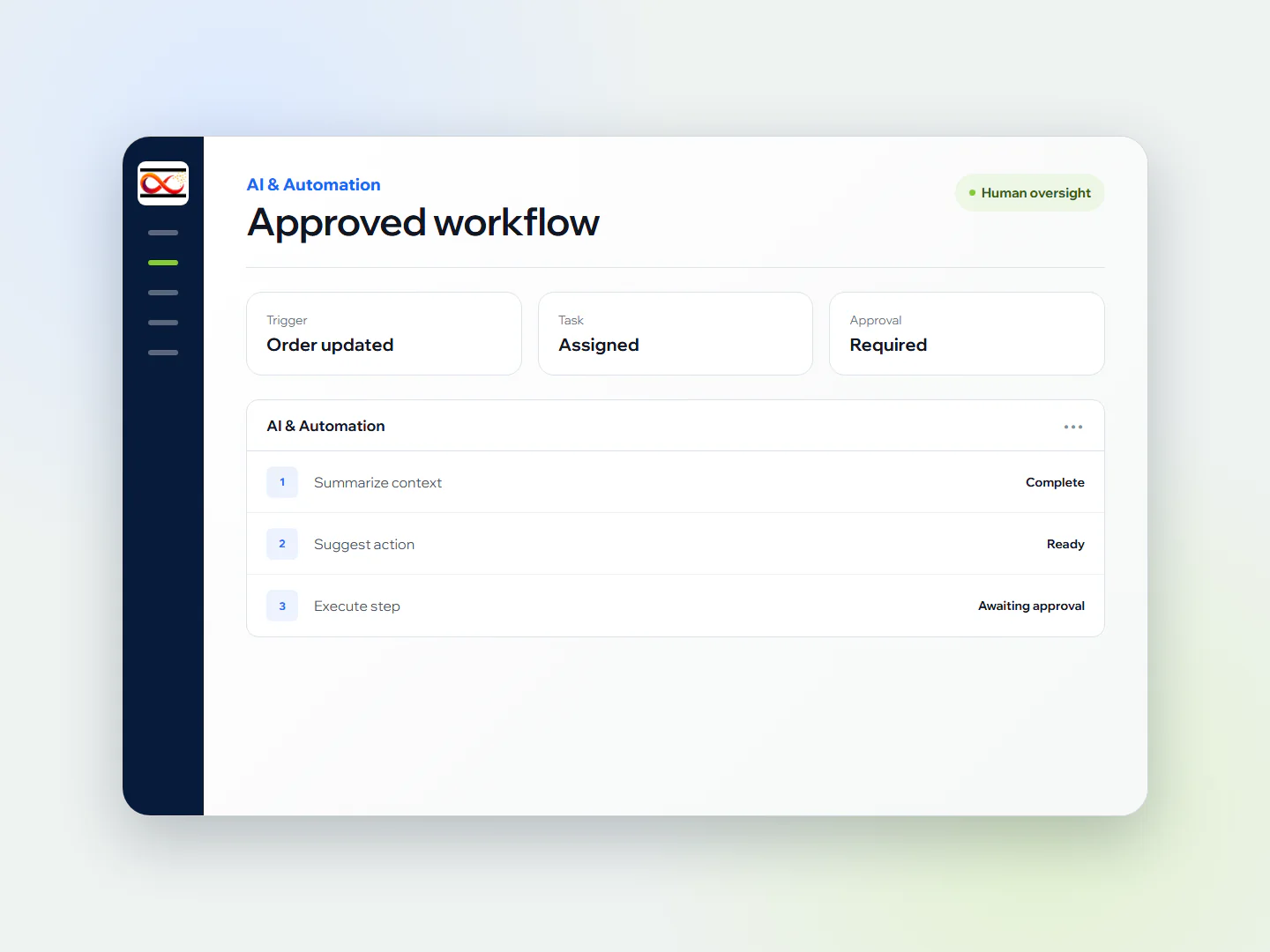1270x952 pixels.
Task: Open the three-dots menu in AI & Automation panel
Action: pos(1073,427)
